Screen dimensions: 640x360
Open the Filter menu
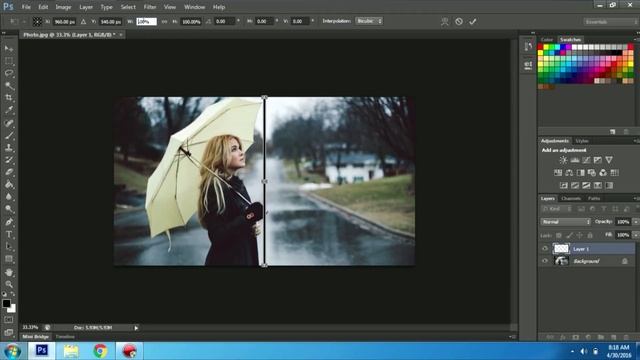point(150,7)
